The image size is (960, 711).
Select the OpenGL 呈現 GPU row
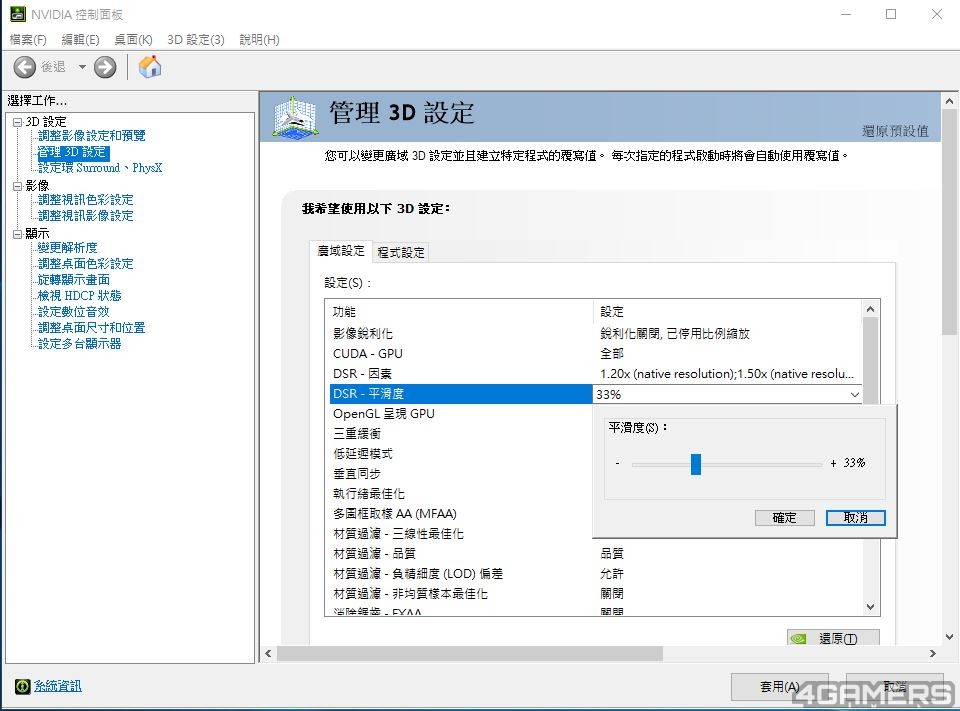coord(460,414)
